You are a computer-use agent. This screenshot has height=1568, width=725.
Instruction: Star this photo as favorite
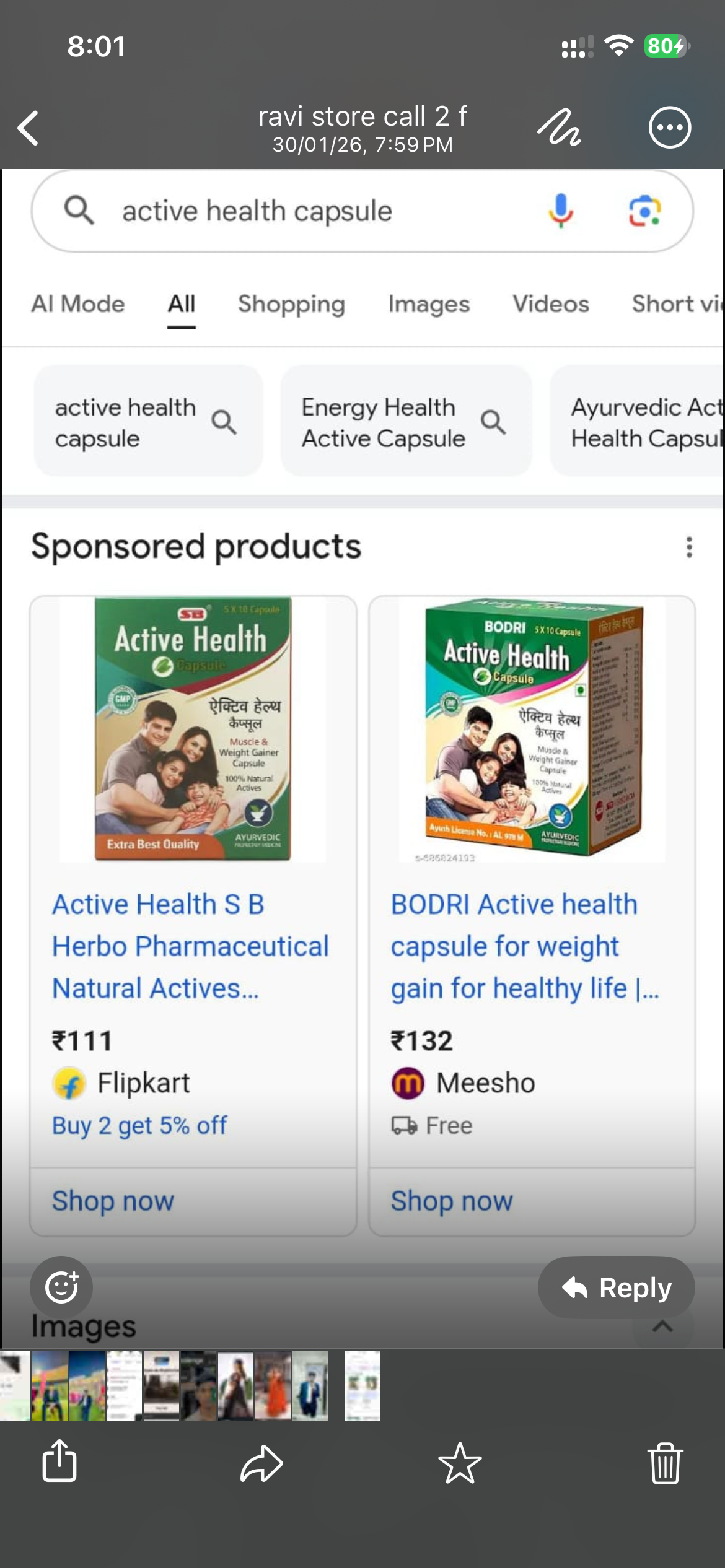coord(460,1463)
